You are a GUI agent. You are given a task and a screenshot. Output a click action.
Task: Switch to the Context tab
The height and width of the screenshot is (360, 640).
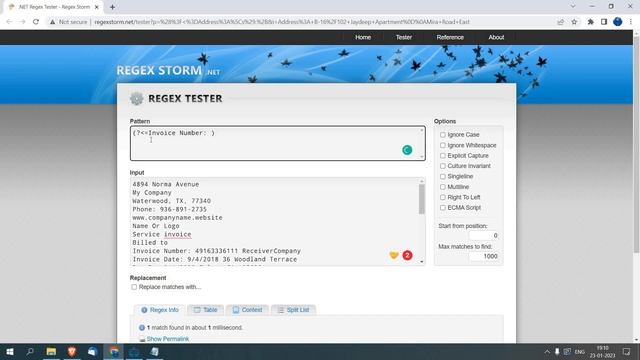(x=247, y=310)
